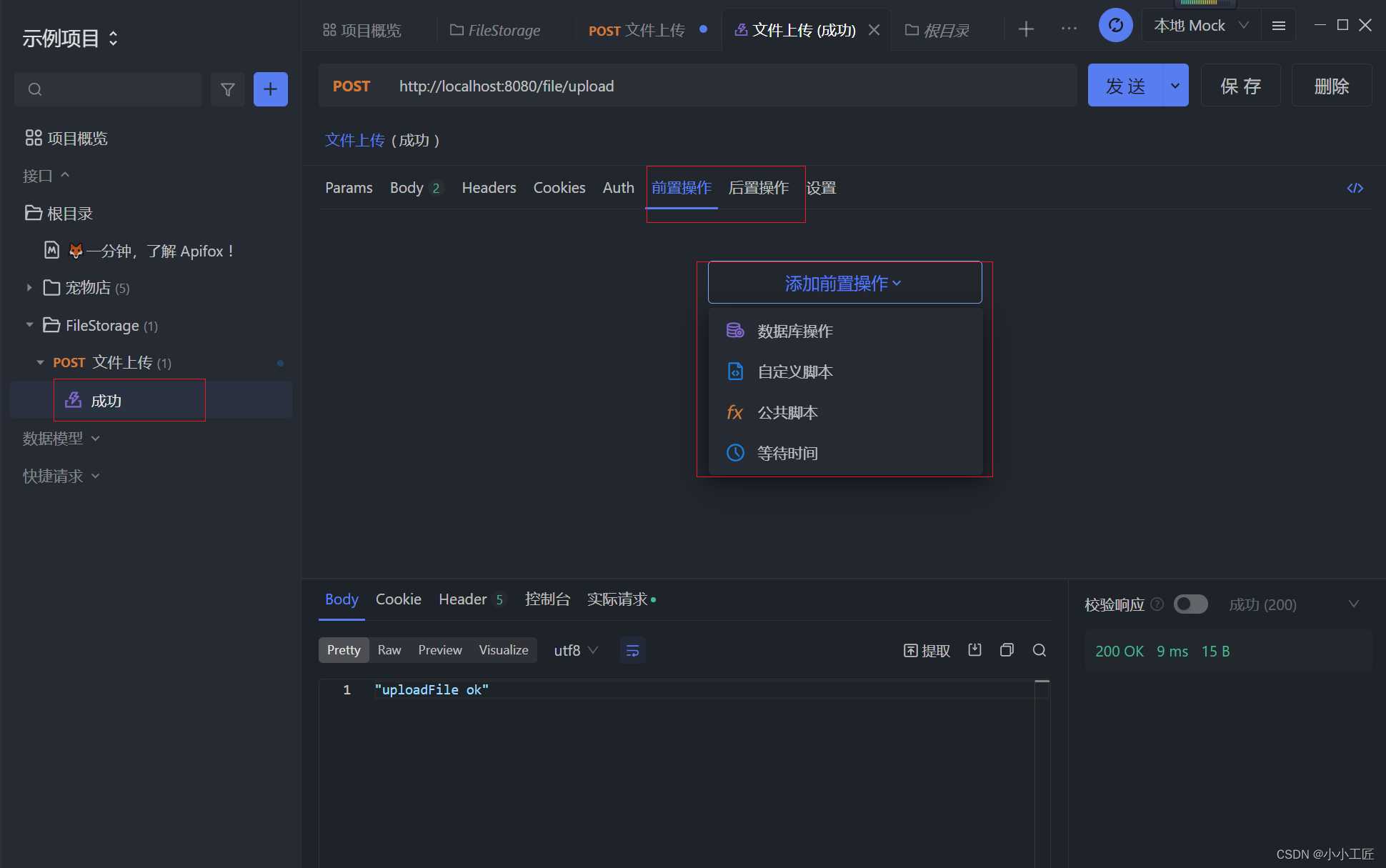The width and height of the screenshot is (1386, 868).
Task: Switch to the 后置操作 tab
Action: click(759, 188)
